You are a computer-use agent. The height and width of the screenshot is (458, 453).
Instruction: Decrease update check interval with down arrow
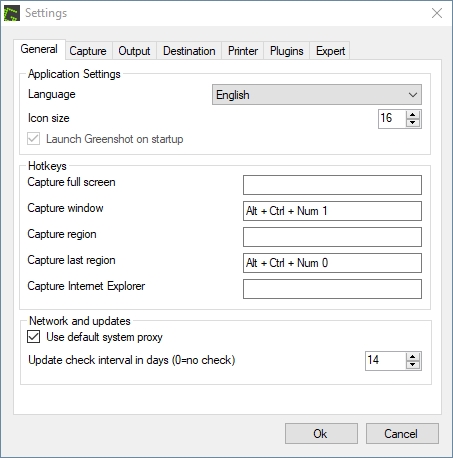[413, 365]
